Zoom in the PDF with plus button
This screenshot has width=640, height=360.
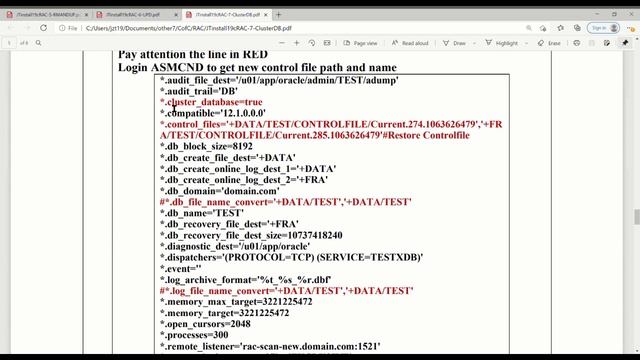tap(297, 43)
